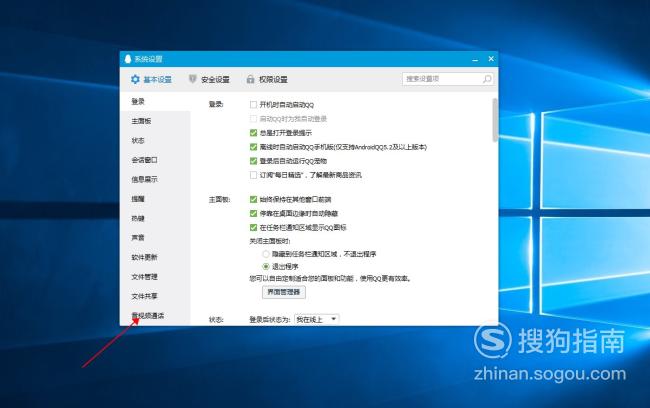
Task: Click the magnifier icon in the search box
Action: tap(487, 79)
